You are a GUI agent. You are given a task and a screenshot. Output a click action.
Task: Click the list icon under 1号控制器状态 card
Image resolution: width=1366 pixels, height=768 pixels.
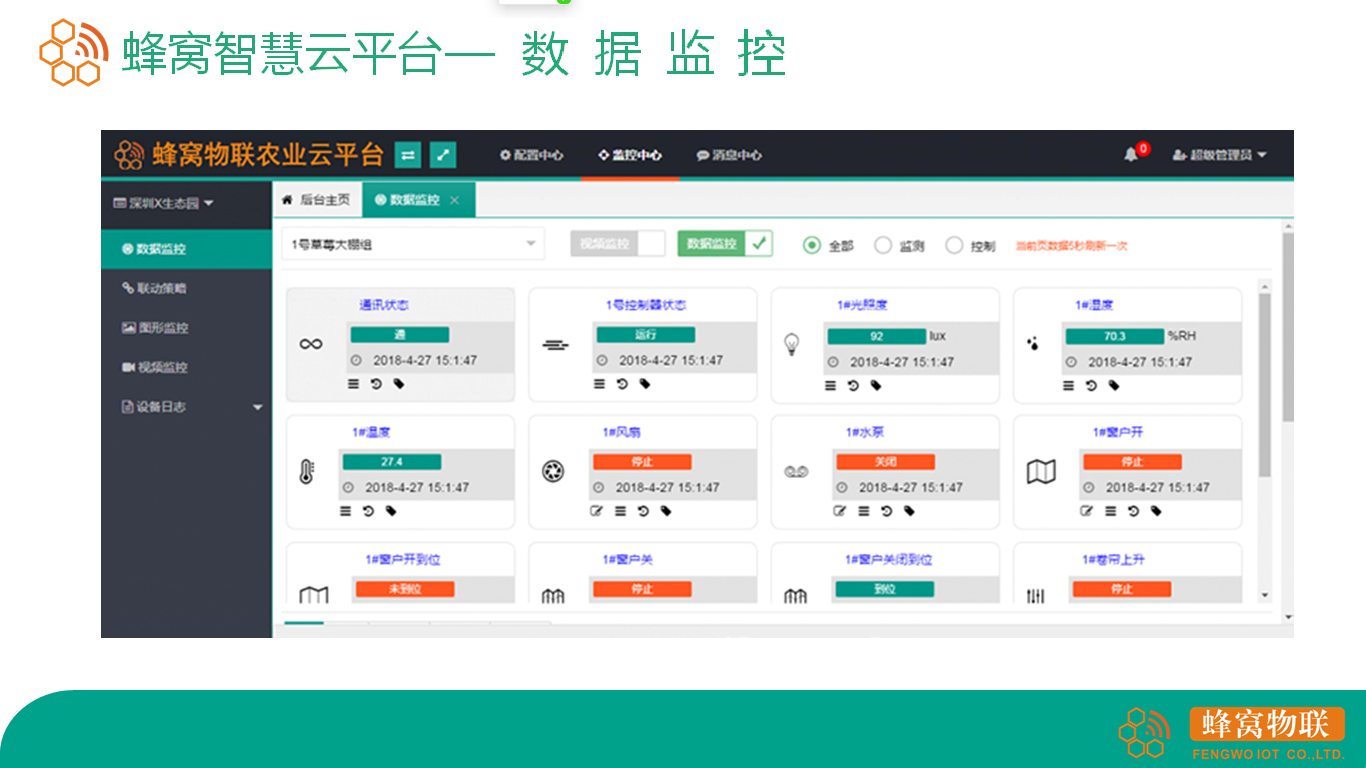(599, 383)
